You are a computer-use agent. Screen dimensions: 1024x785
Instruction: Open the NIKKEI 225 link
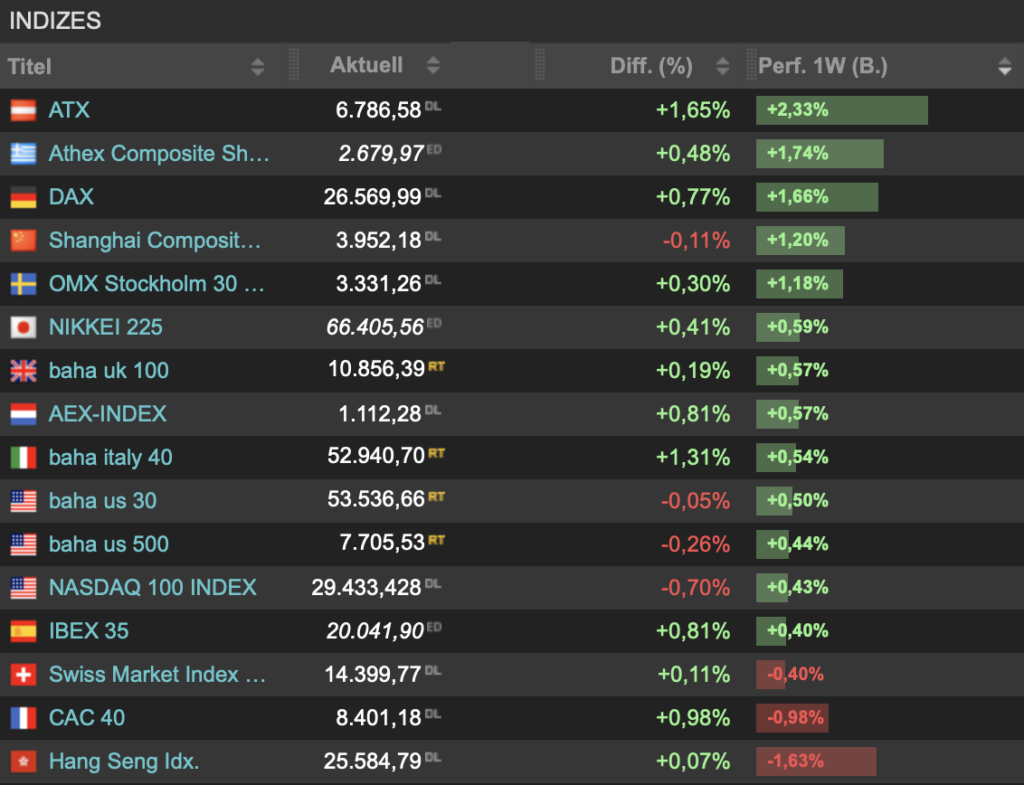tap(106, 327)
